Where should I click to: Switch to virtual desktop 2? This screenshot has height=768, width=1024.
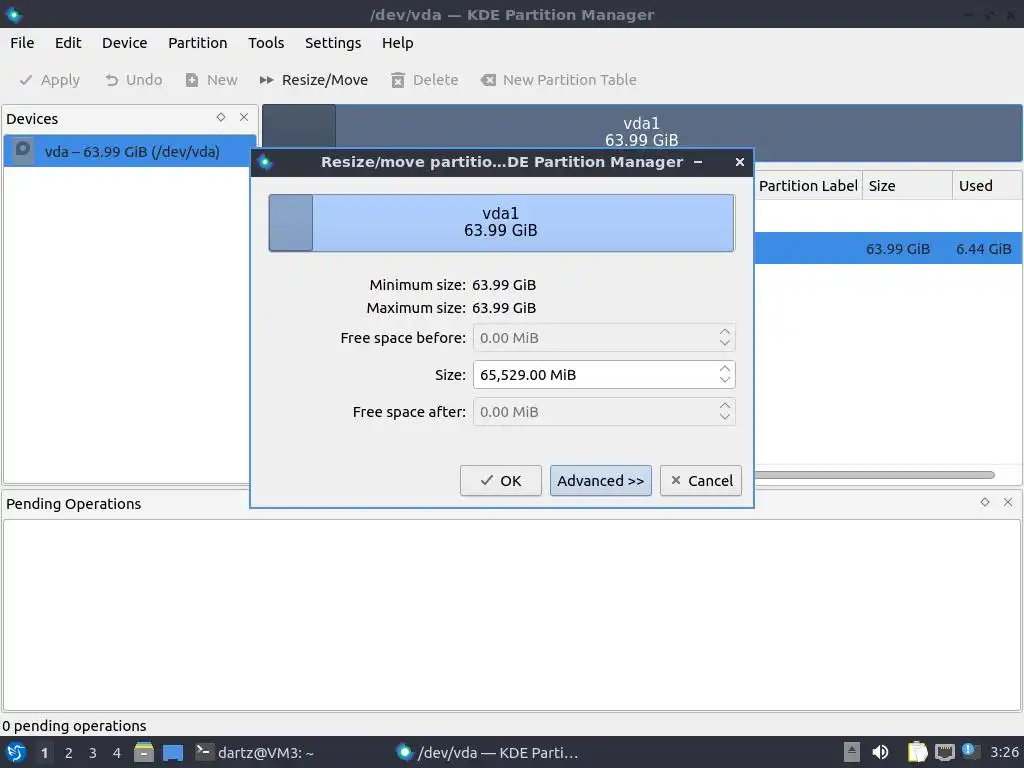pyautogui.click(x=69, y=753)
